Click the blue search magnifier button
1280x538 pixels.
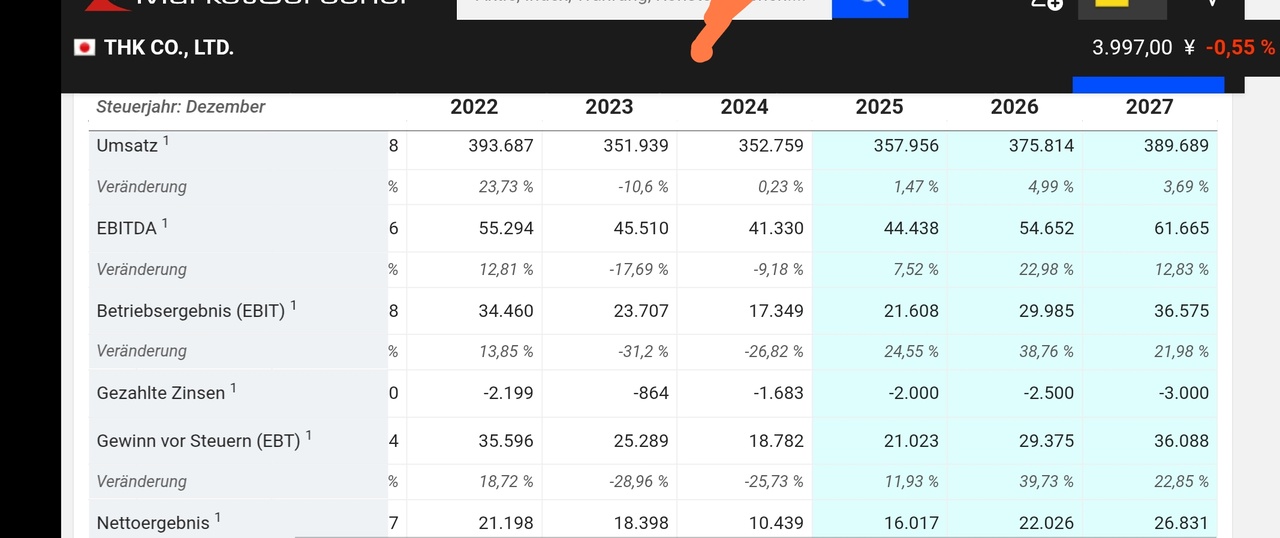870,8
